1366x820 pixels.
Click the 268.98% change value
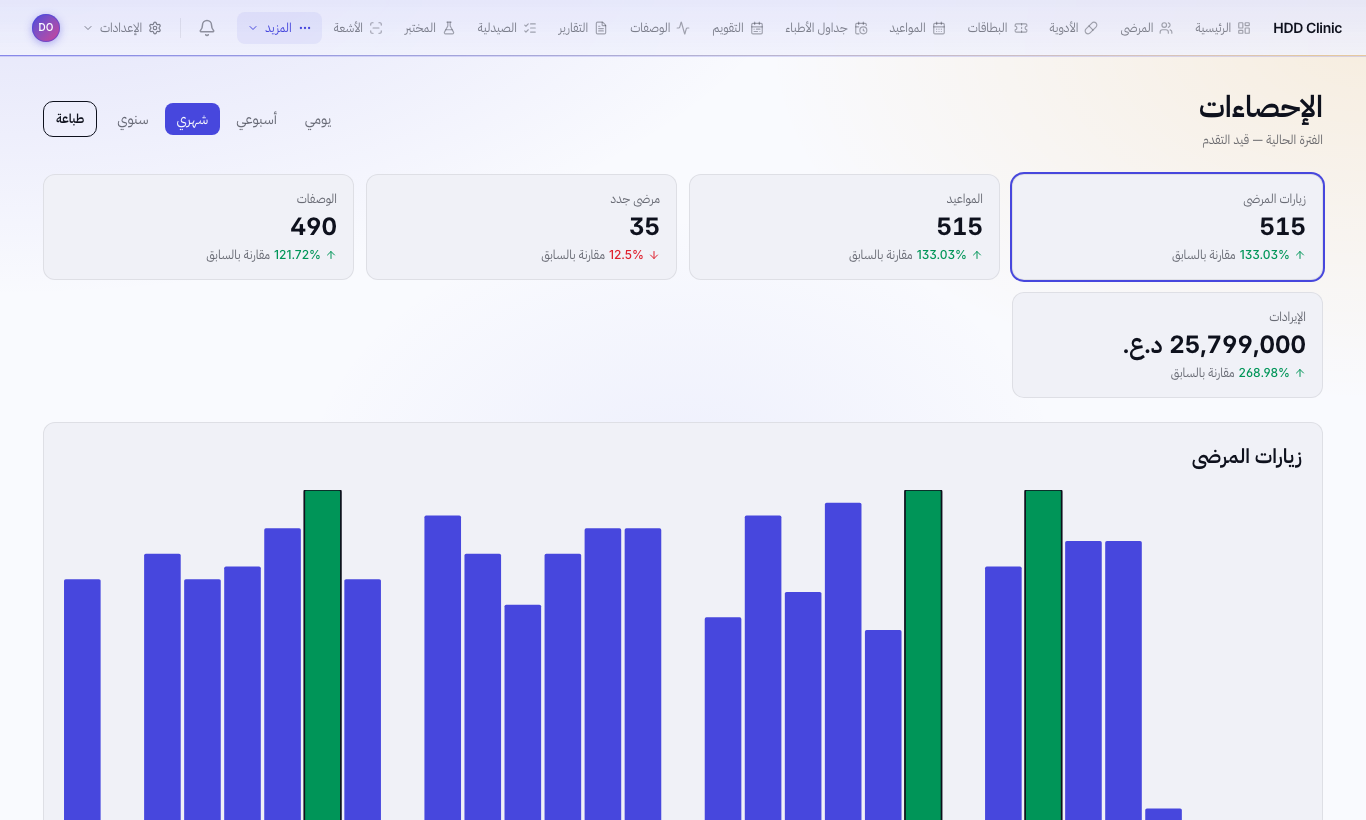coord(1264,373)
